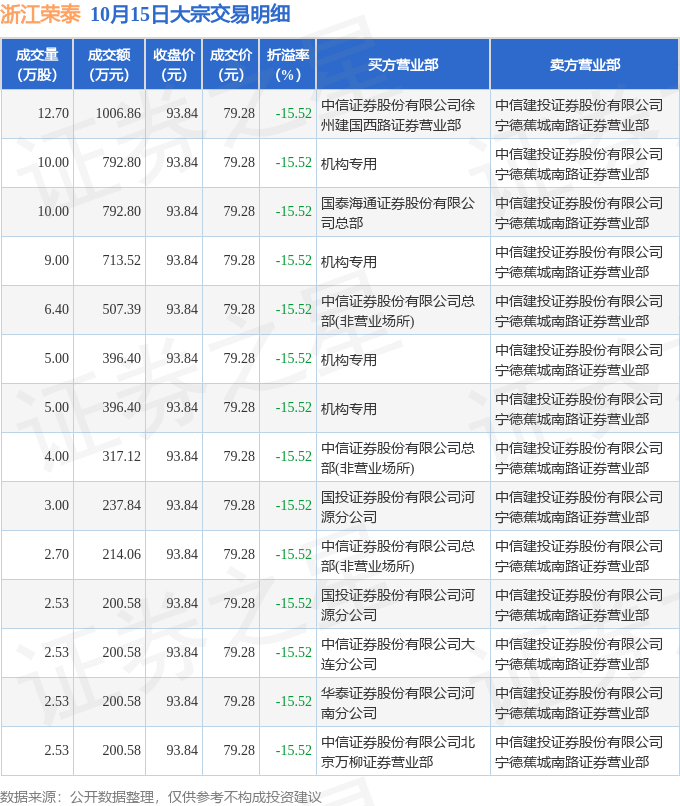Click the 卖方营业部 column header
The image size is (680, 806).
585,64
